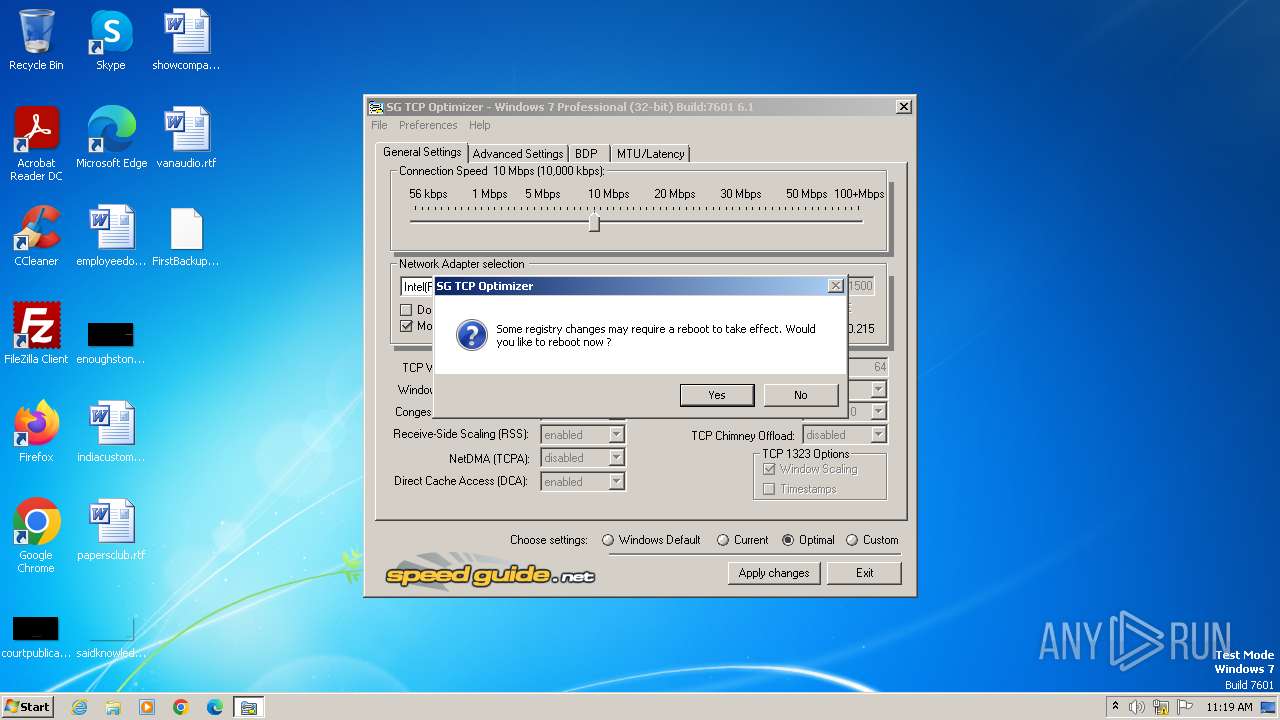Open the showcompa document icon

(186, 40)
